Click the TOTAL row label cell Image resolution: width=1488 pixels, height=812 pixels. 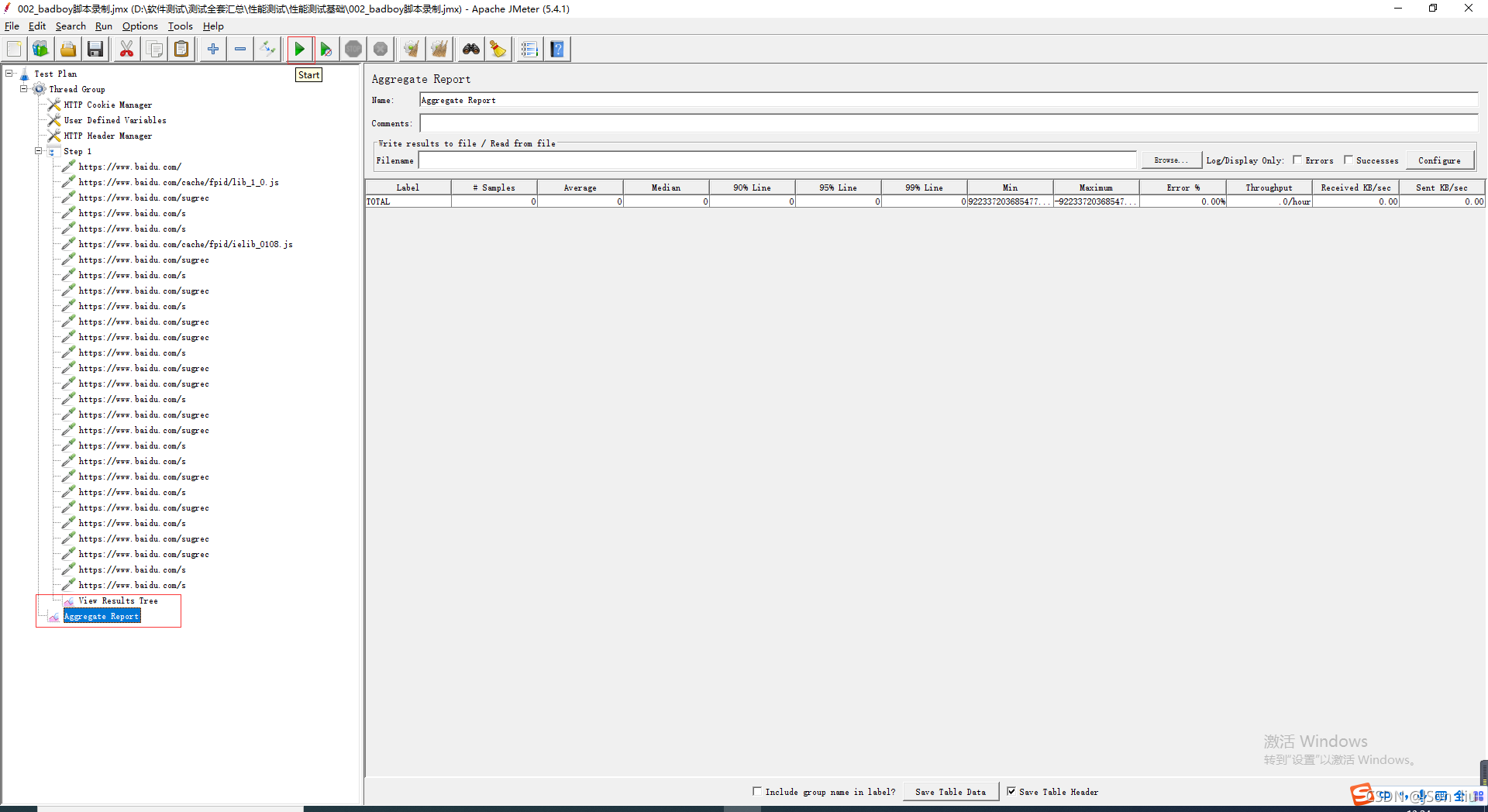point(408,201)
